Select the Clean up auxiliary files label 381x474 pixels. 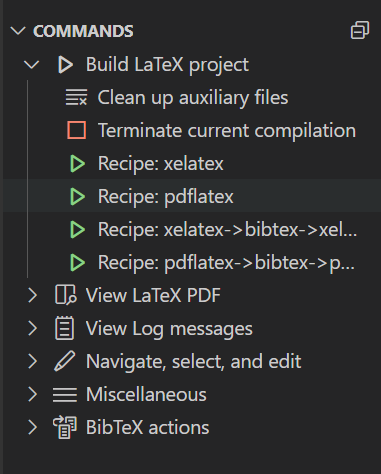pos(193,98)
